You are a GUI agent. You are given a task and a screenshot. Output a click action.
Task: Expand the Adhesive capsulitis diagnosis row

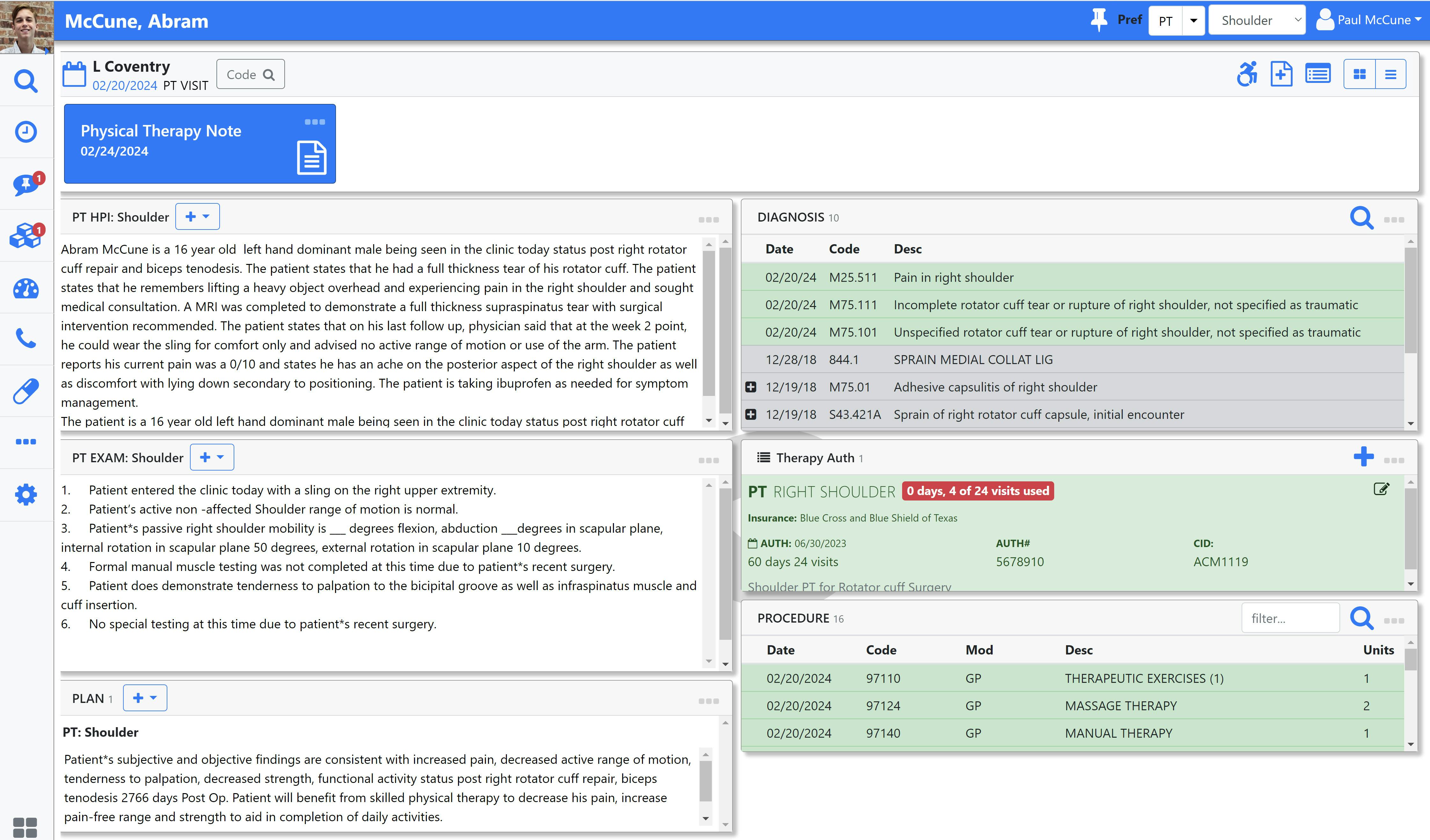pyautogui.click(x=751, y=387)
